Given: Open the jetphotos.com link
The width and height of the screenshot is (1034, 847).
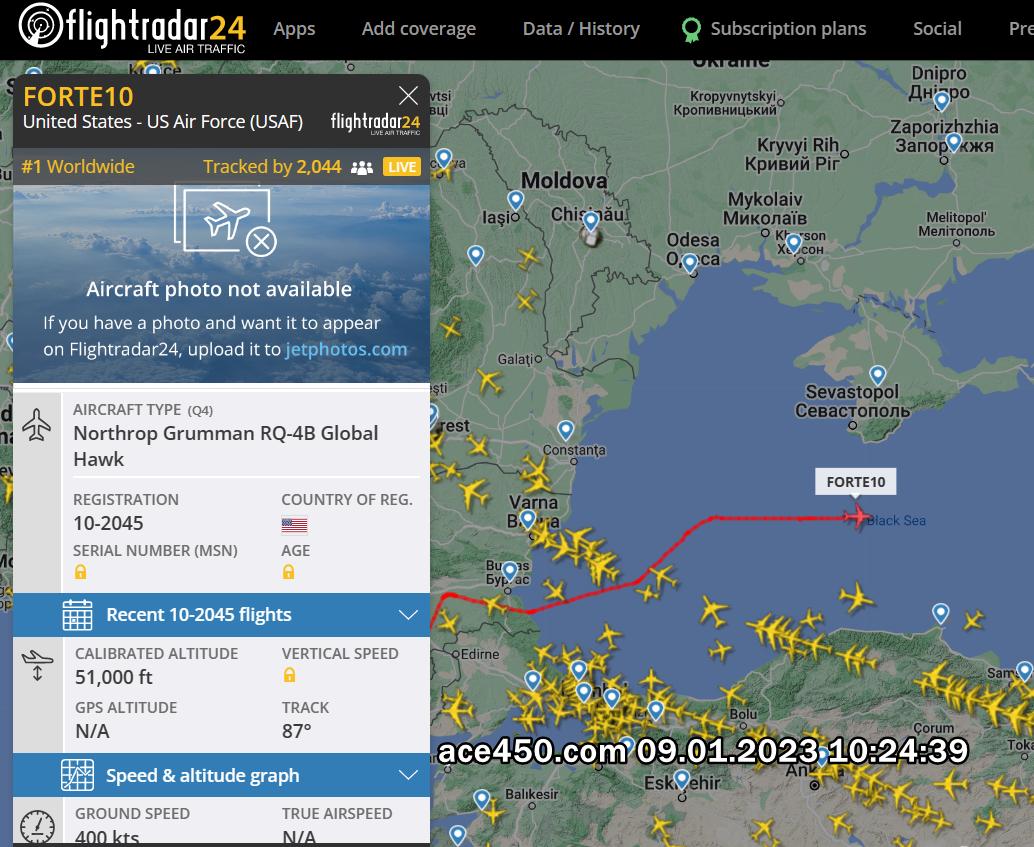Looking at the screenshot, I should point(346,349).
